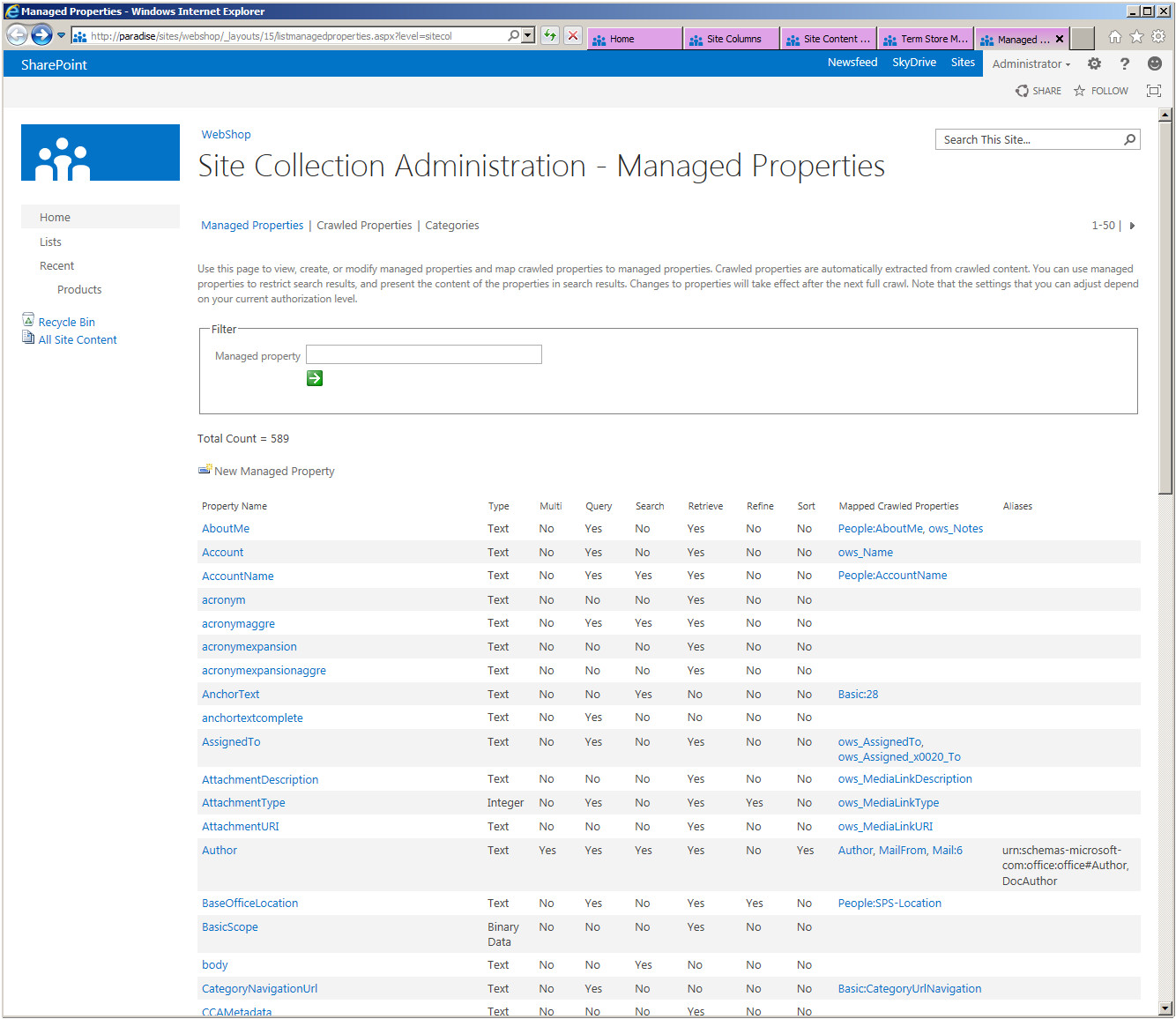Viewport: 1176px width, 1019px height.
Task: Go to next page of properties
Action: tap(1133, 226)
